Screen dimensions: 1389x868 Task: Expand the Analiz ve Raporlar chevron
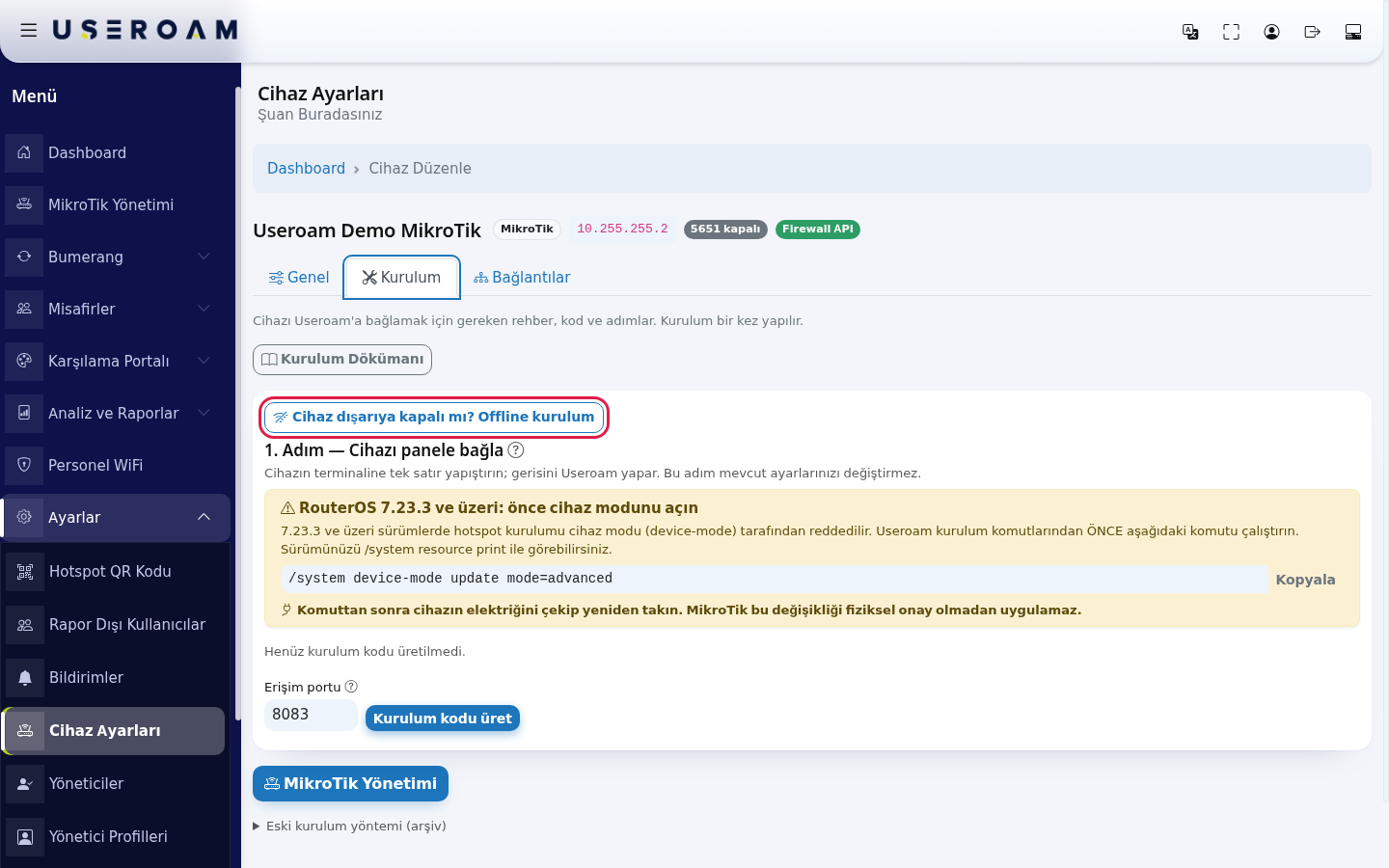[204, 413]
